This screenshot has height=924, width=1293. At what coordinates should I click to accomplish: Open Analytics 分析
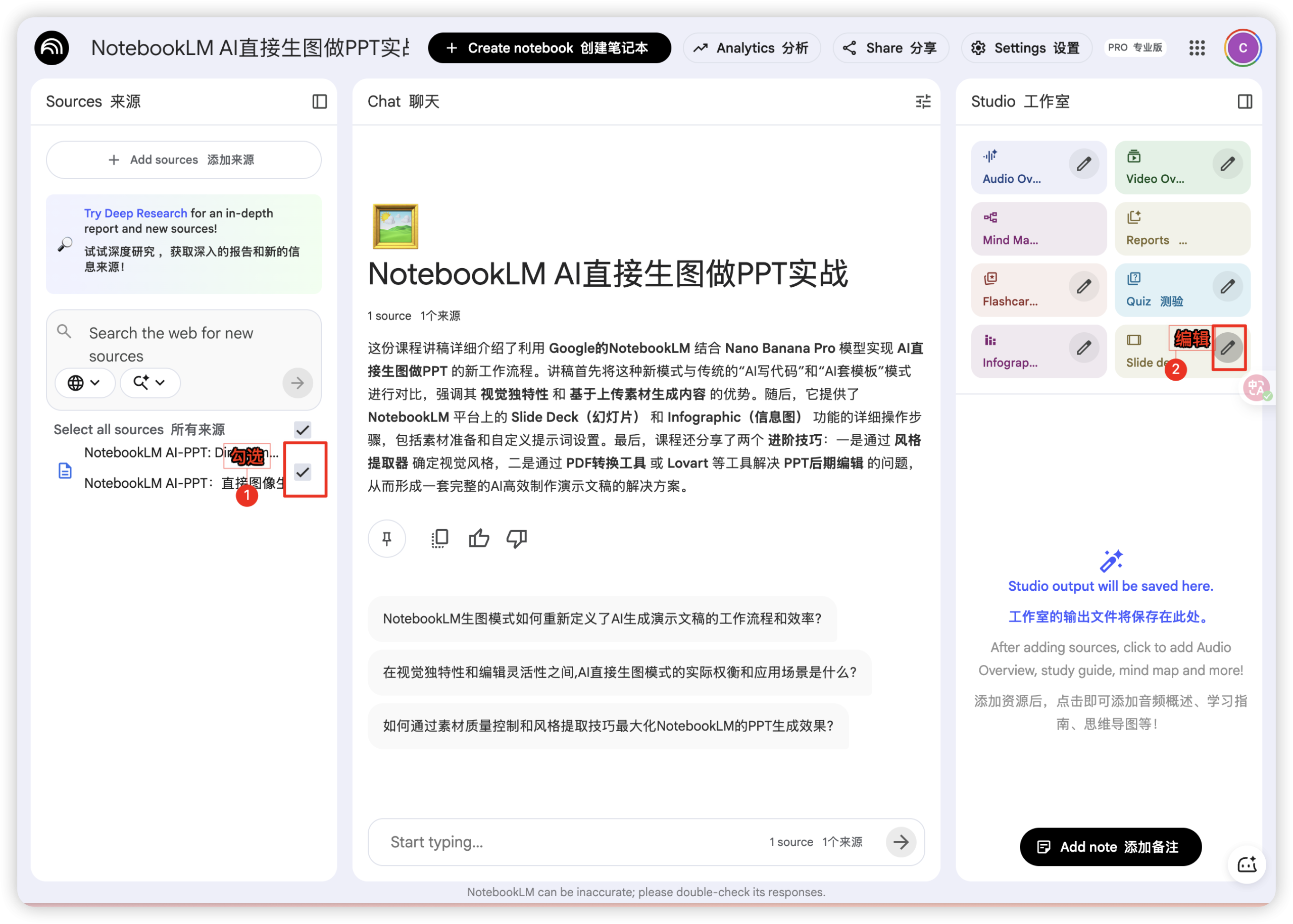pos(751,48)
